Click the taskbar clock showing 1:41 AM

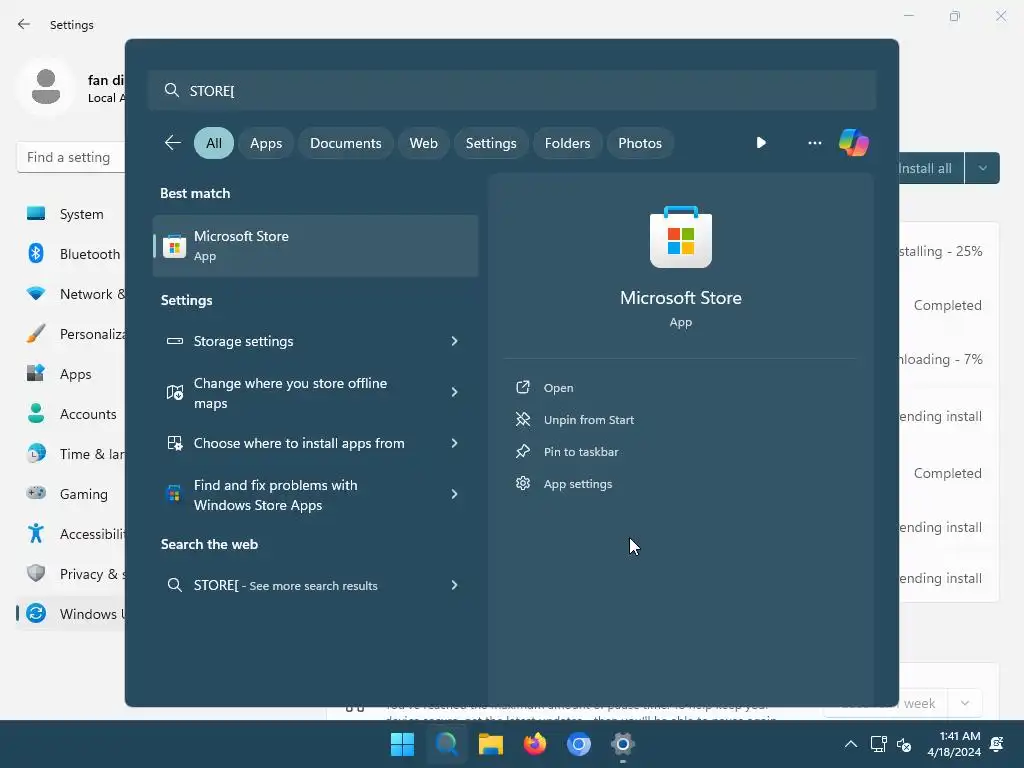(953, 744)
